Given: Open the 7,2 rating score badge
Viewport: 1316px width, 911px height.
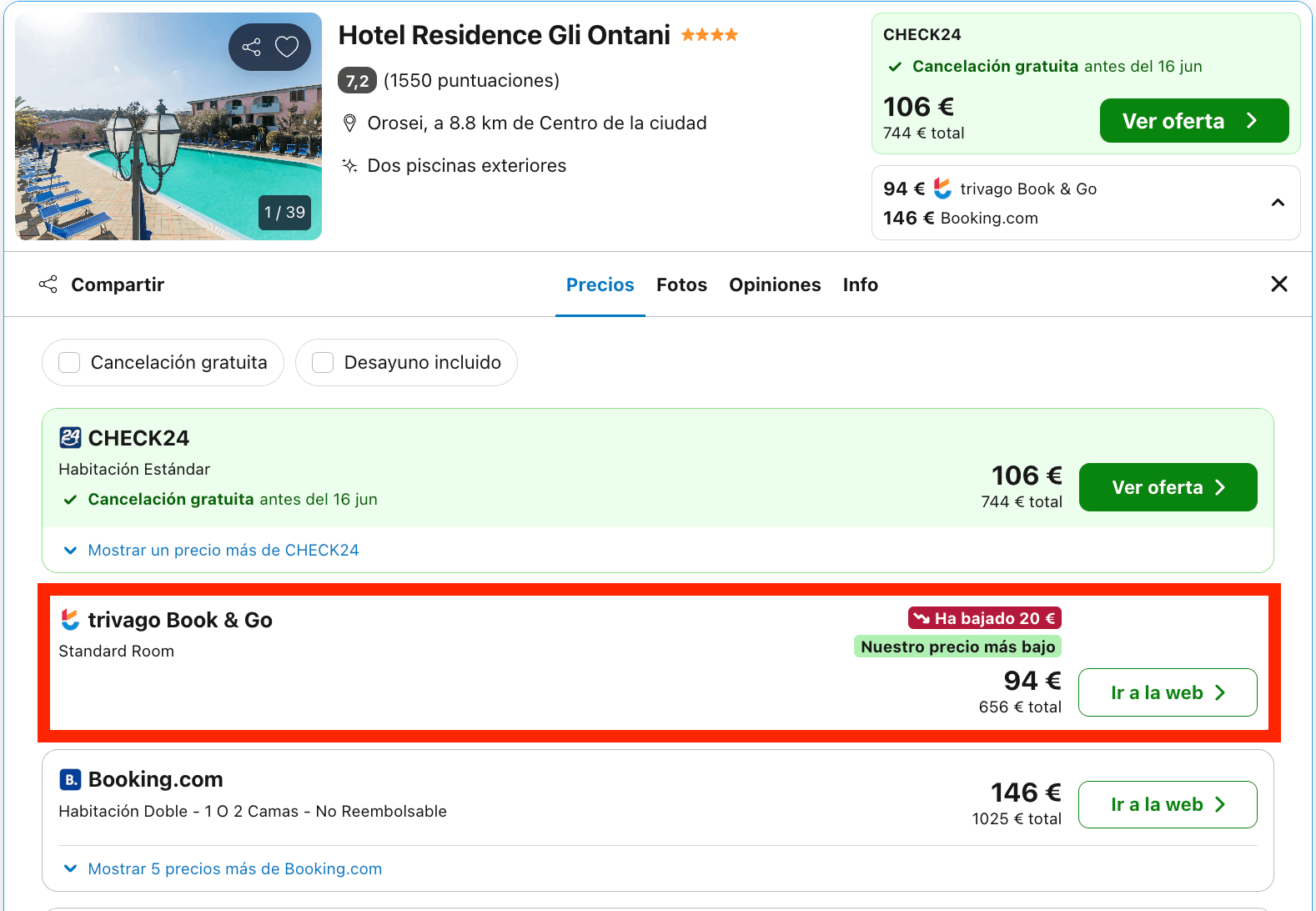Looking at the screenshot, I should coord(357,81).
